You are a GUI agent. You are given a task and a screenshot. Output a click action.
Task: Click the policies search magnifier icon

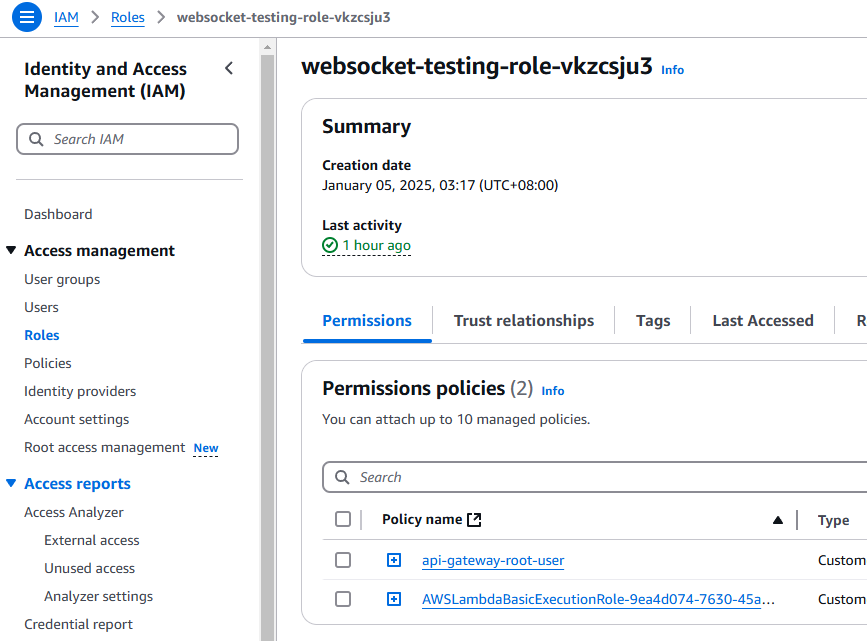[342, 477]
